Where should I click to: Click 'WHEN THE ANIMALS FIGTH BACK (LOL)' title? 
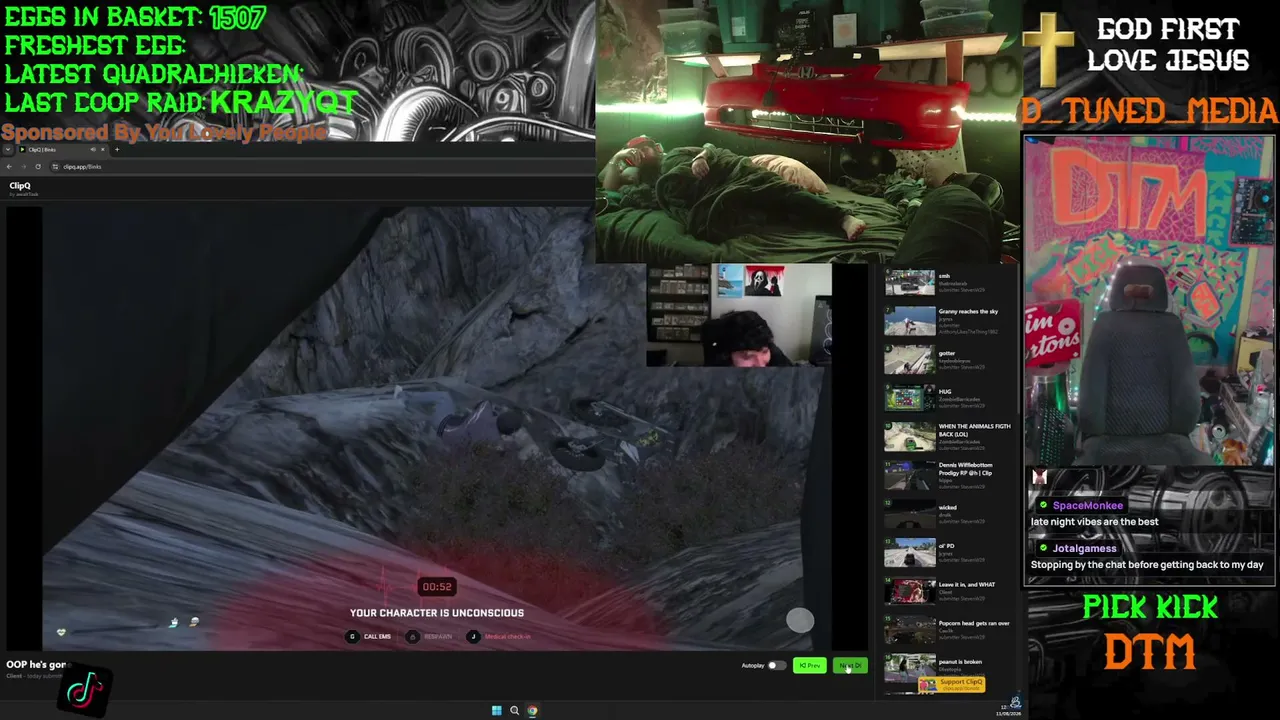975,430
